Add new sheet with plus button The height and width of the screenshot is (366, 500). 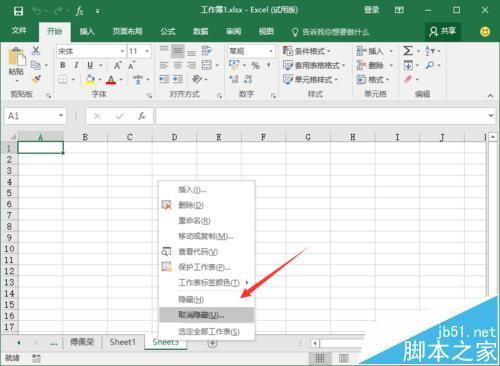pyautogui.click(x=212, y=343)
